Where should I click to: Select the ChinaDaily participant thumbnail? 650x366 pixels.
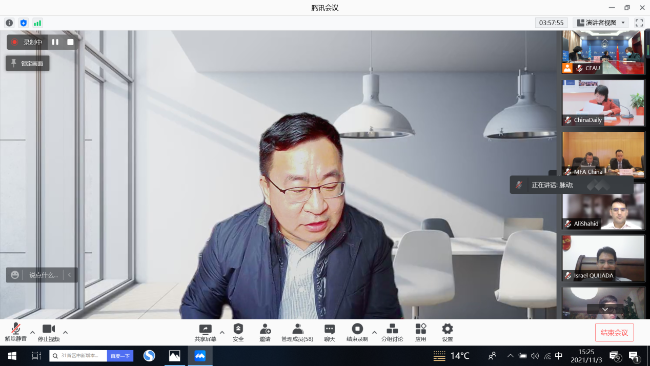[603, 103]
